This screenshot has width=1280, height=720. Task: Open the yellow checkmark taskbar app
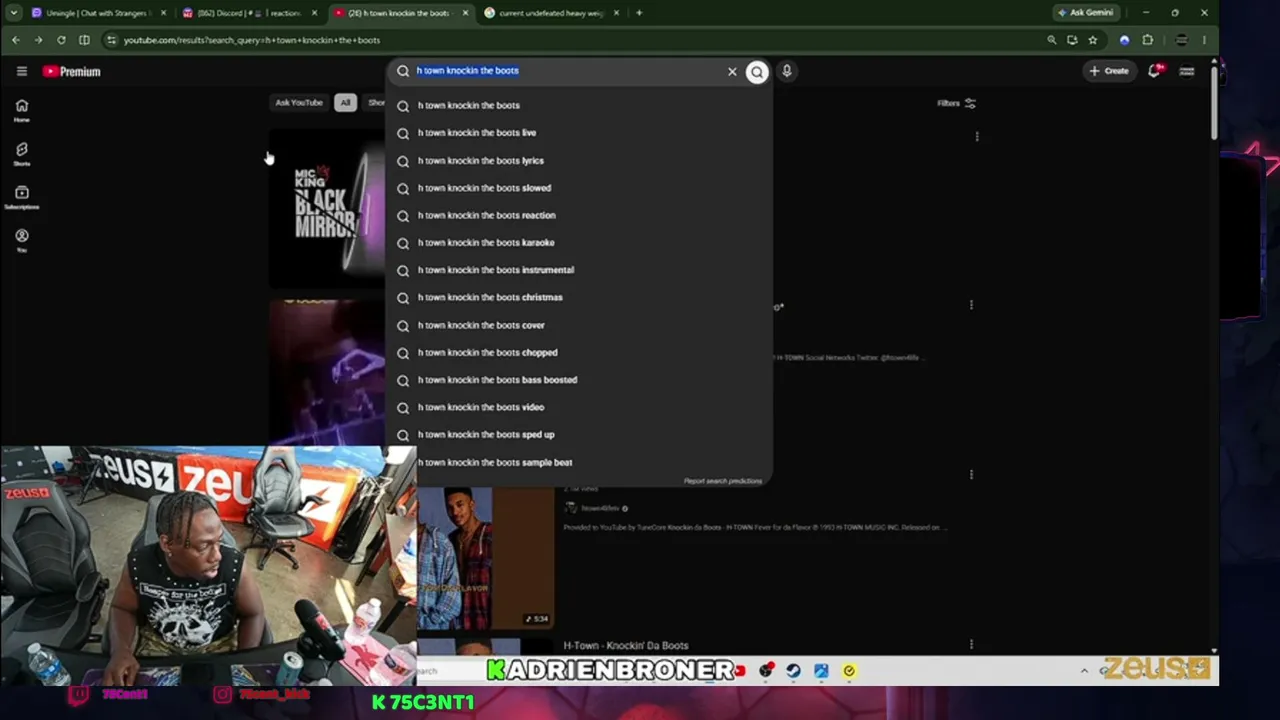pyautogui.click(x=849, y=671)
